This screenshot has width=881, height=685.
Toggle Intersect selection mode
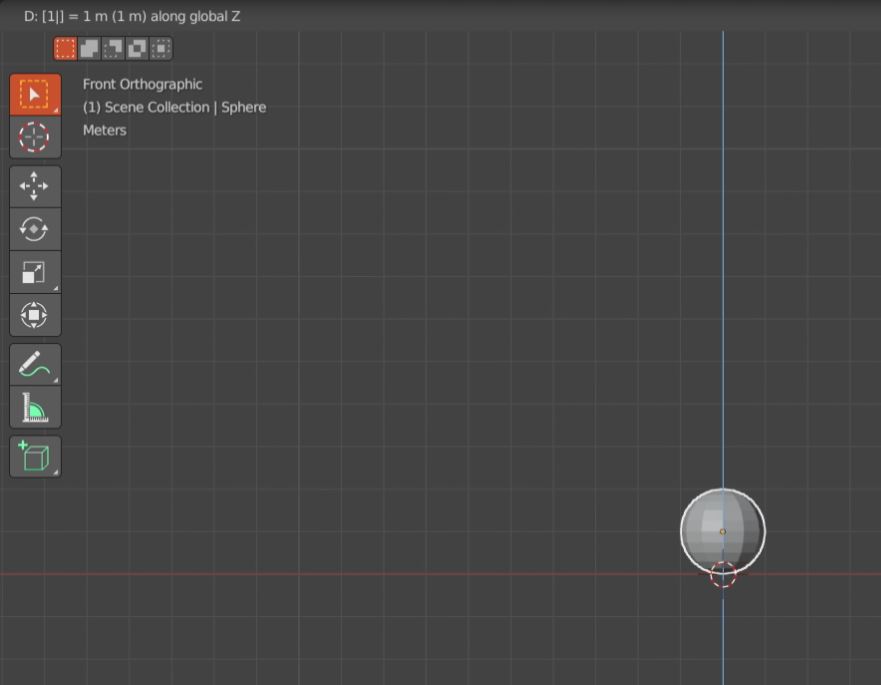[160, 48]
